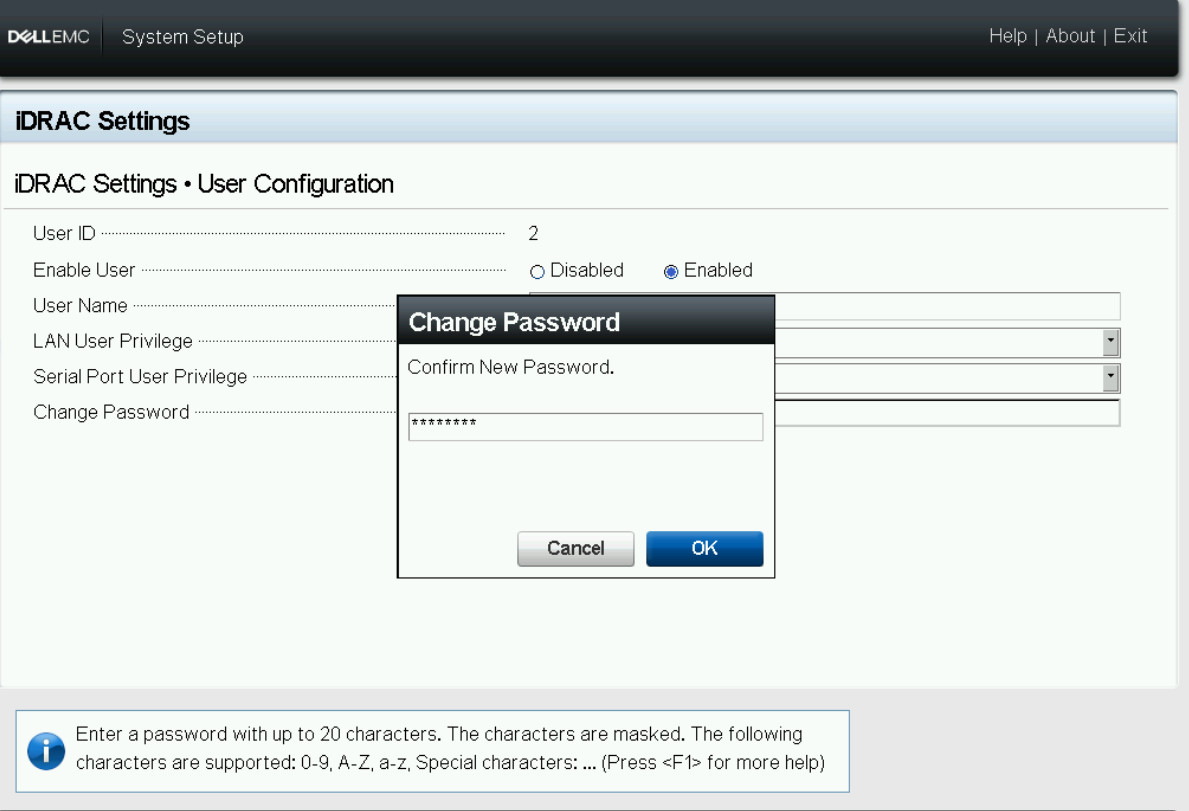Select the Enabled radio button

[671, 272]
